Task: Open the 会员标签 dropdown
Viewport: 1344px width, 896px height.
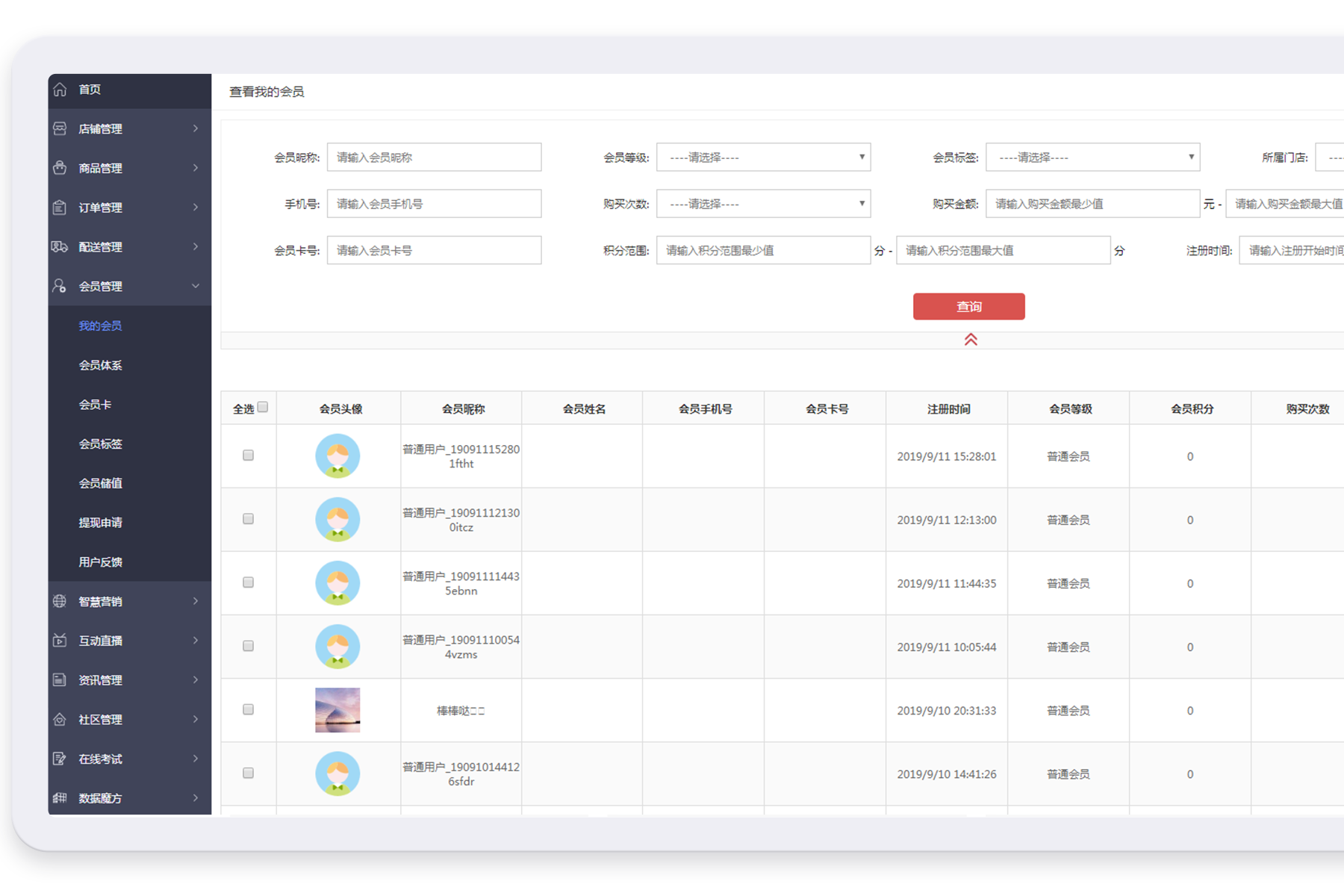Action: [1092, 158]
